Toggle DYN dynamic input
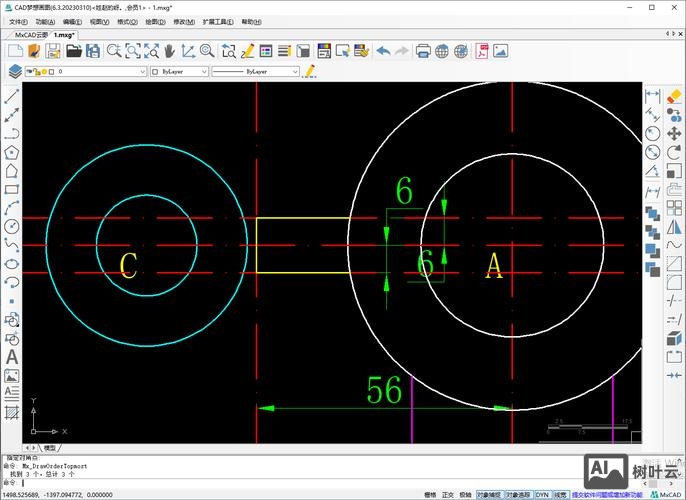Image resolution: width=686 pixels, height=500 pixels. [x=542, y=494]
